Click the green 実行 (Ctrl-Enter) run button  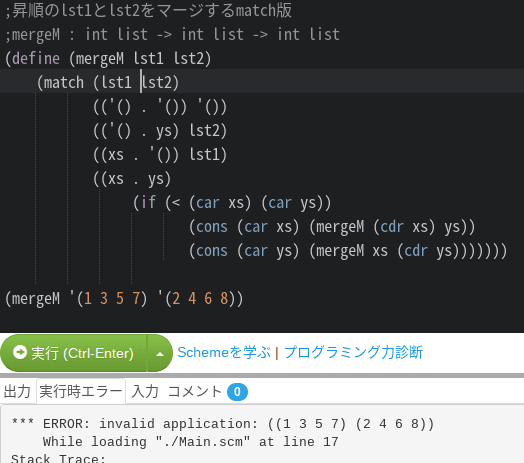pyautogui.click(x=74, y=353)
